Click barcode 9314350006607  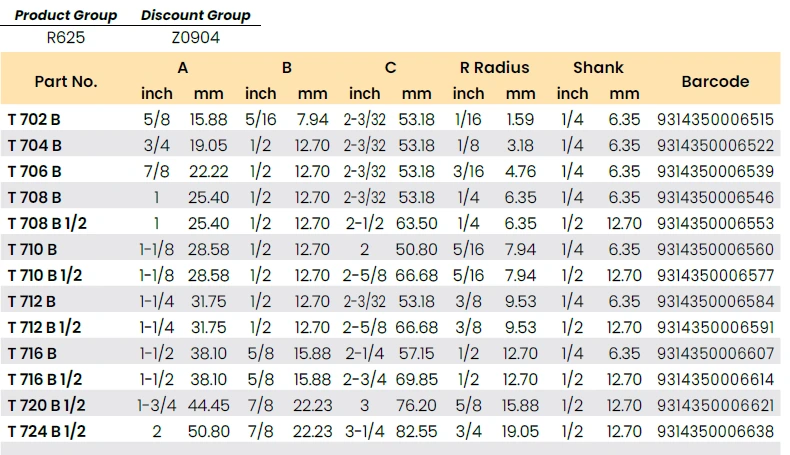(715, 353)
